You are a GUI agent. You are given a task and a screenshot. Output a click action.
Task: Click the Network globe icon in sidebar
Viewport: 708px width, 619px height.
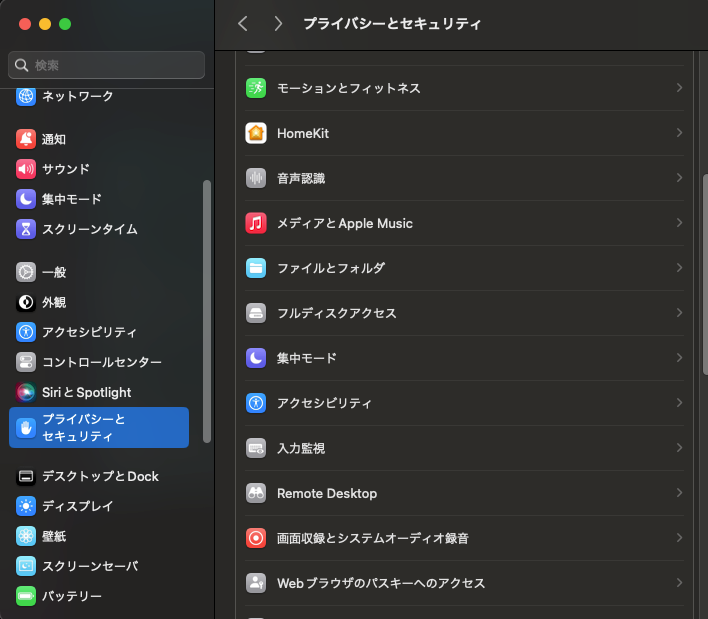[26, 96]
